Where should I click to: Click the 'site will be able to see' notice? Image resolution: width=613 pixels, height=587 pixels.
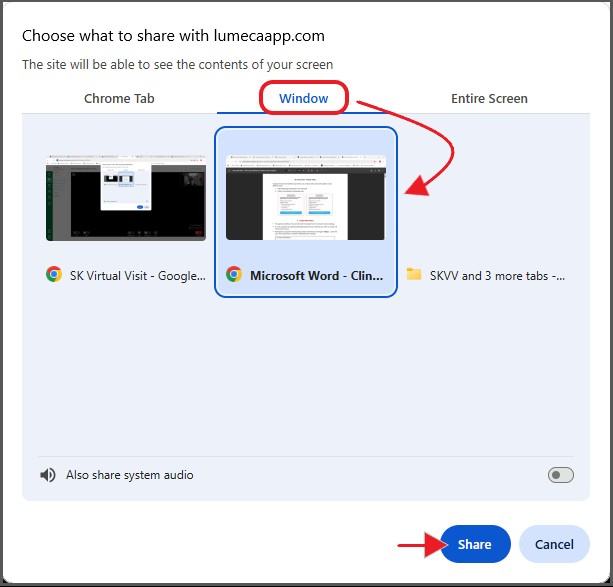[178, 65]
